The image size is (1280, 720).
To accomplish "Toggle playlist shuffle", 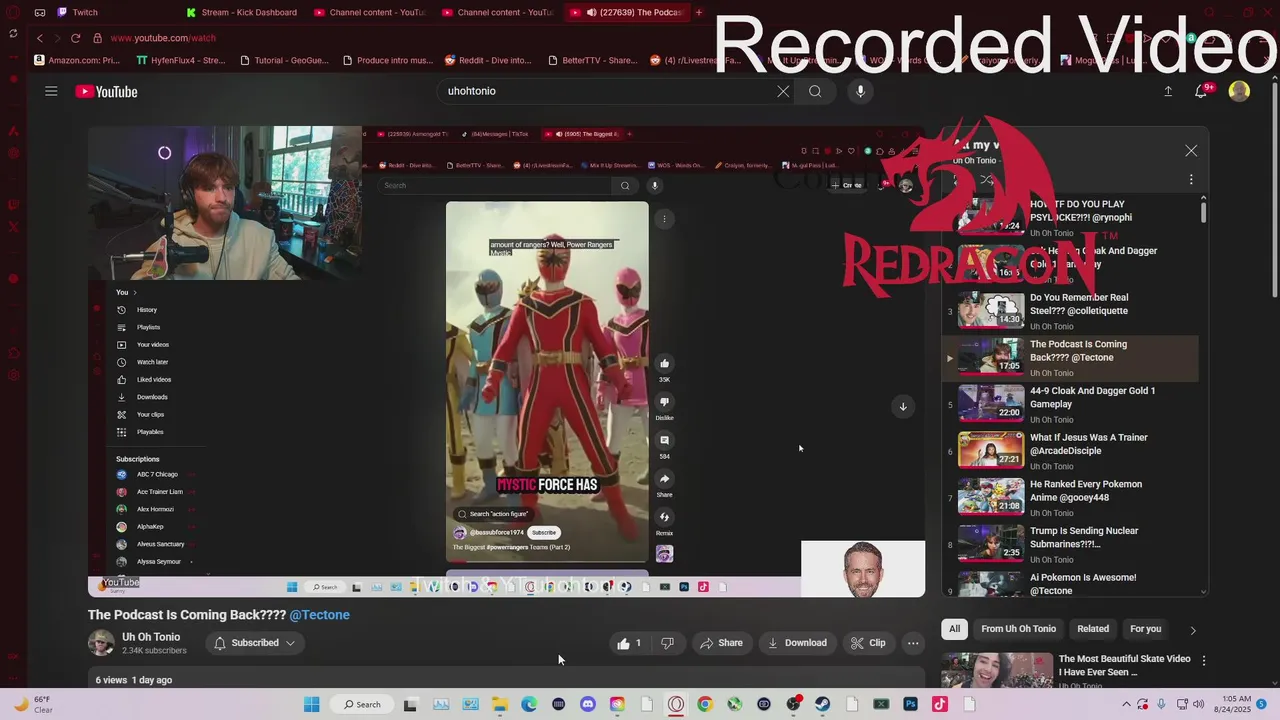I will (987, 180).
